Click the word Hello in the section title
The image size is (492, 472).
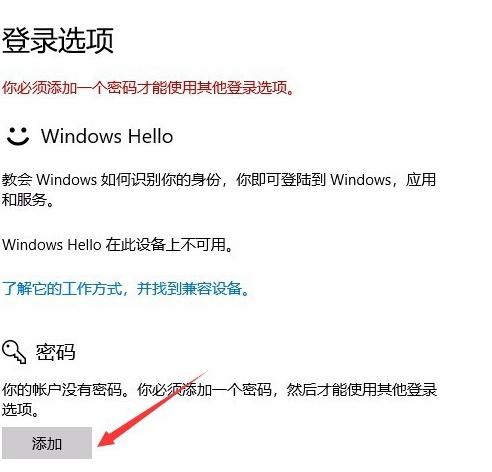151,136
